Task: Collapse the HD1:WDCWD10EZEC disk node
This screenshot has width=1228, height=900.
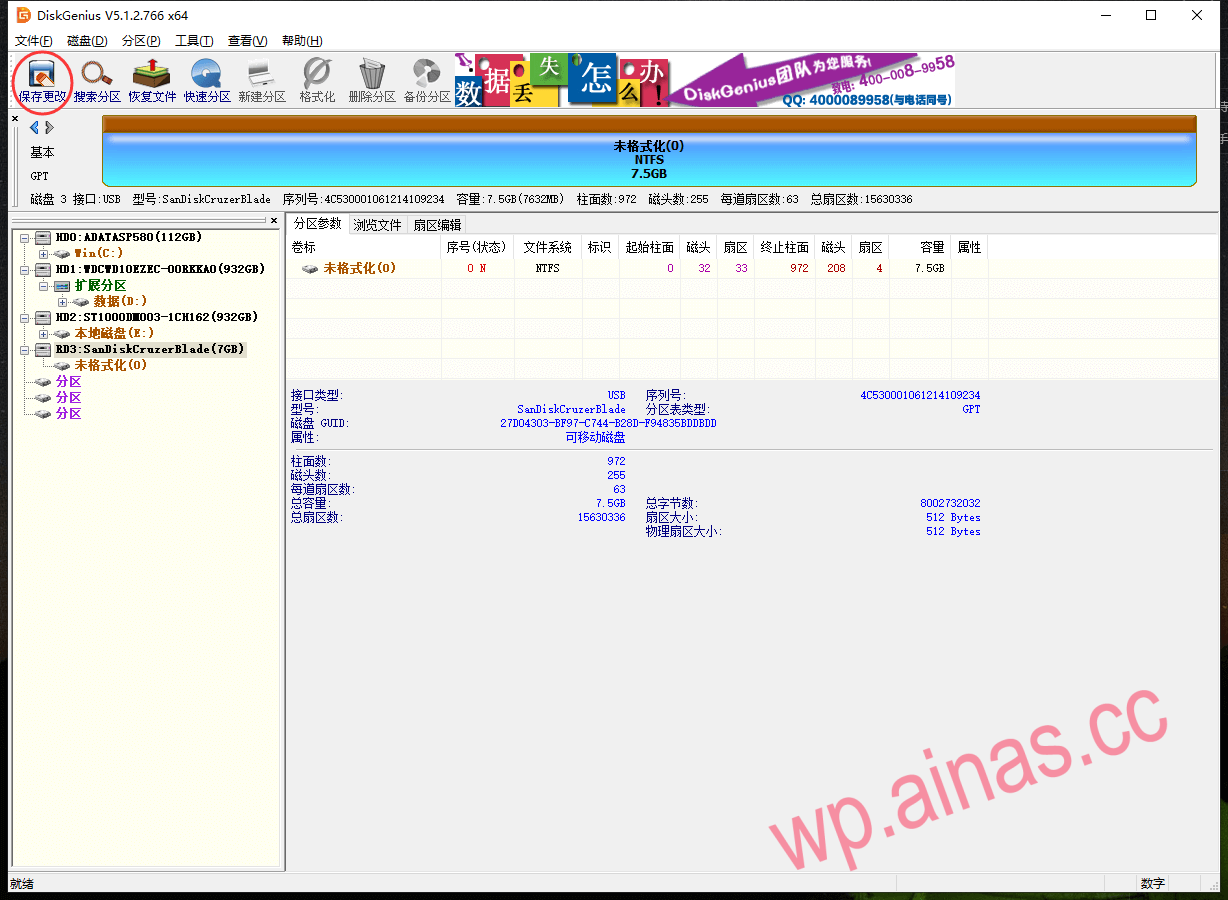Action: pos(24,270)
